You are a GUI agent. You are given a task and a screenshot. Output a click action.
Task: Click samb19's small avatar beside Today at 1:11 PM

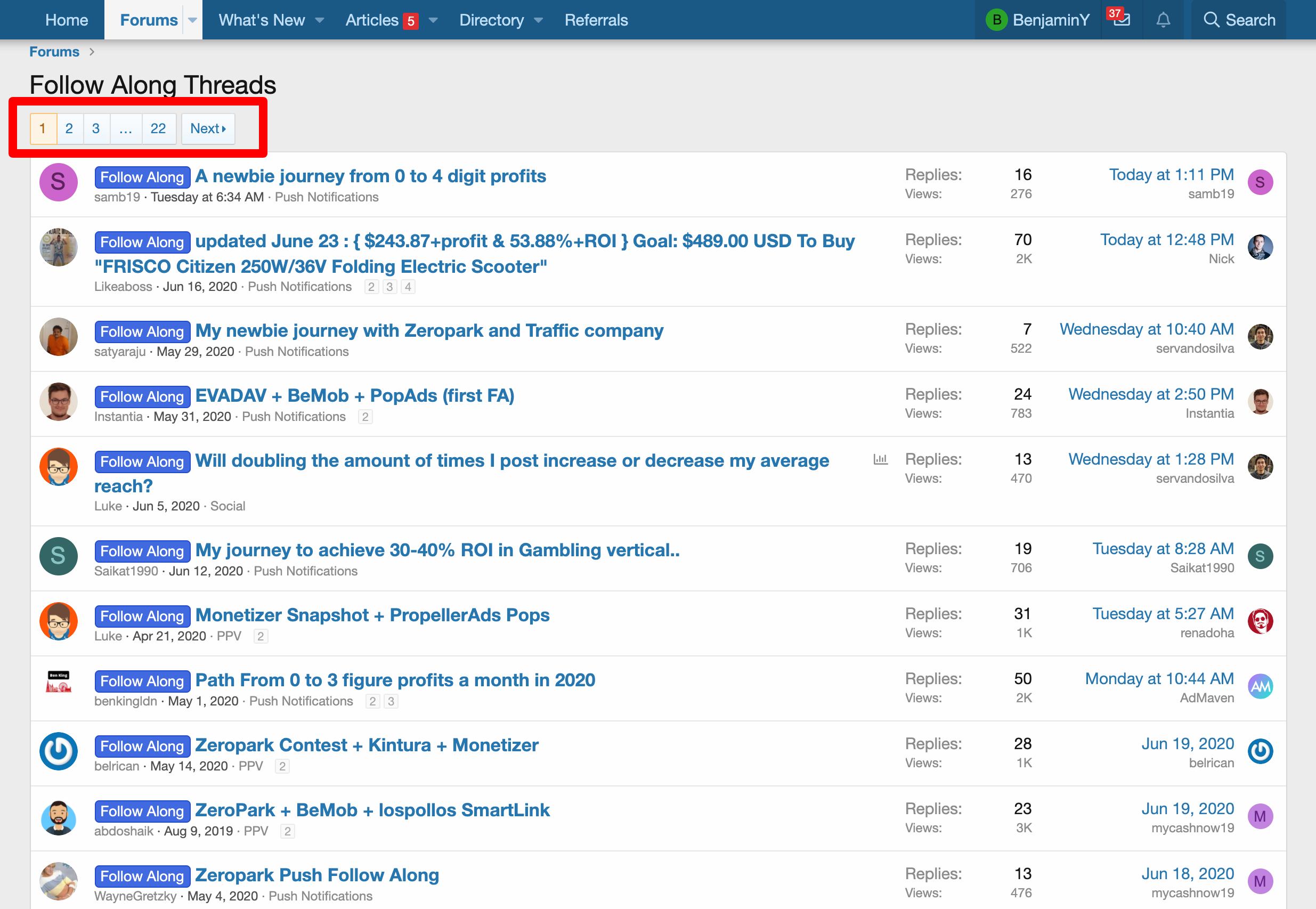pyautogui.click(x=1260, y=182)
